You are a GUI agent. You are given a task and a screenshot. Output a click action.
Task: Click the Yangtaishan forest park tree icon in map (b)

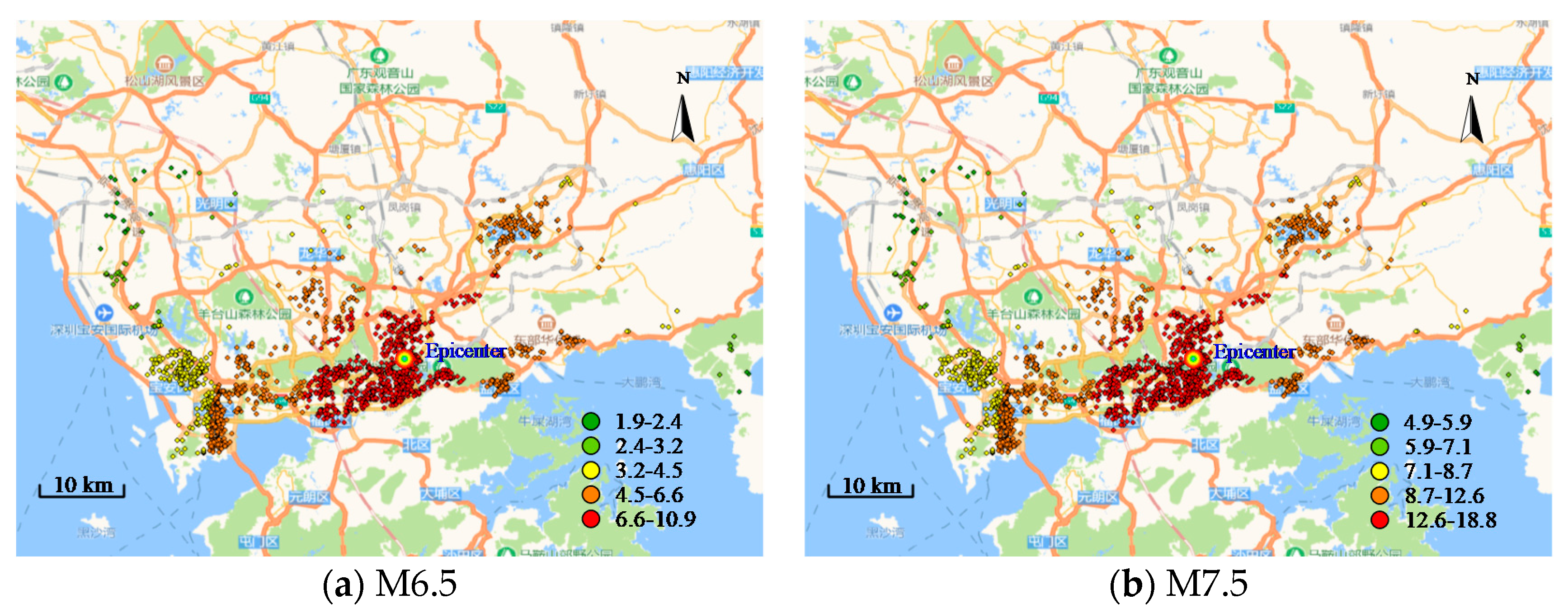coord(1033,297)
